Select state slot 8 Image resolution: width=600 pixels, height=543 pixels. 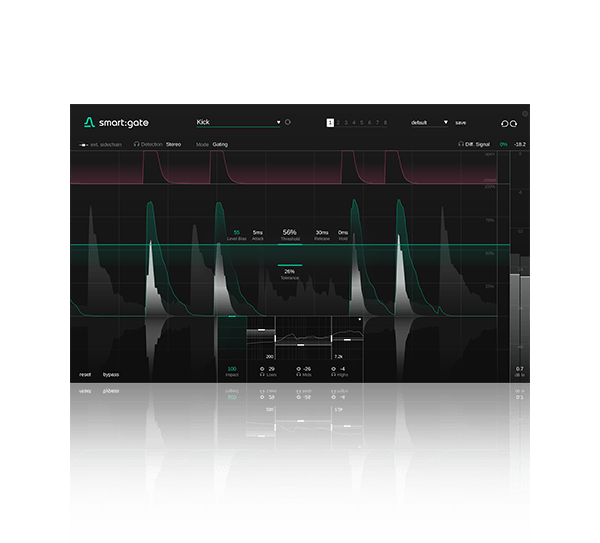385,122
